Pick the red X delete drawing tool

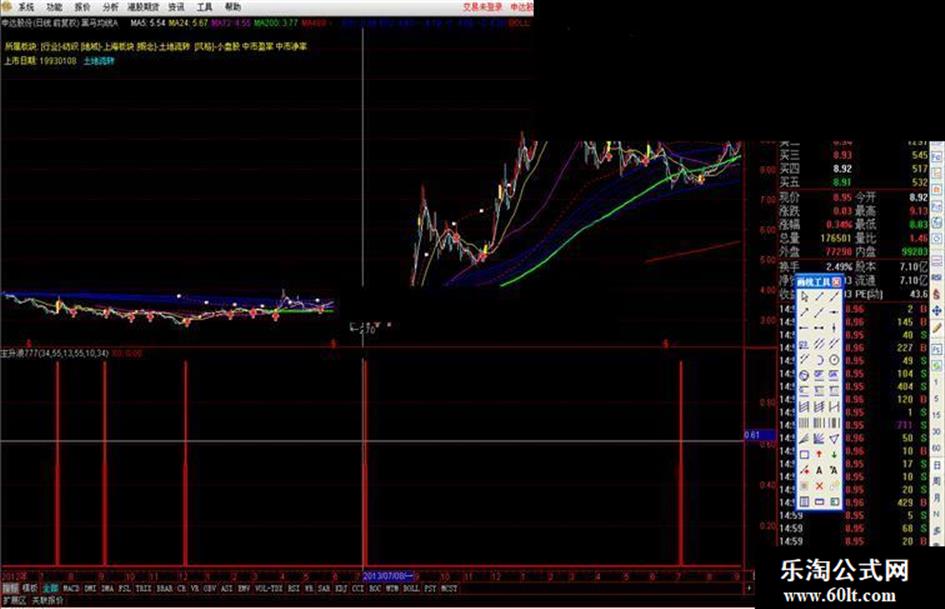coord(819,486)
